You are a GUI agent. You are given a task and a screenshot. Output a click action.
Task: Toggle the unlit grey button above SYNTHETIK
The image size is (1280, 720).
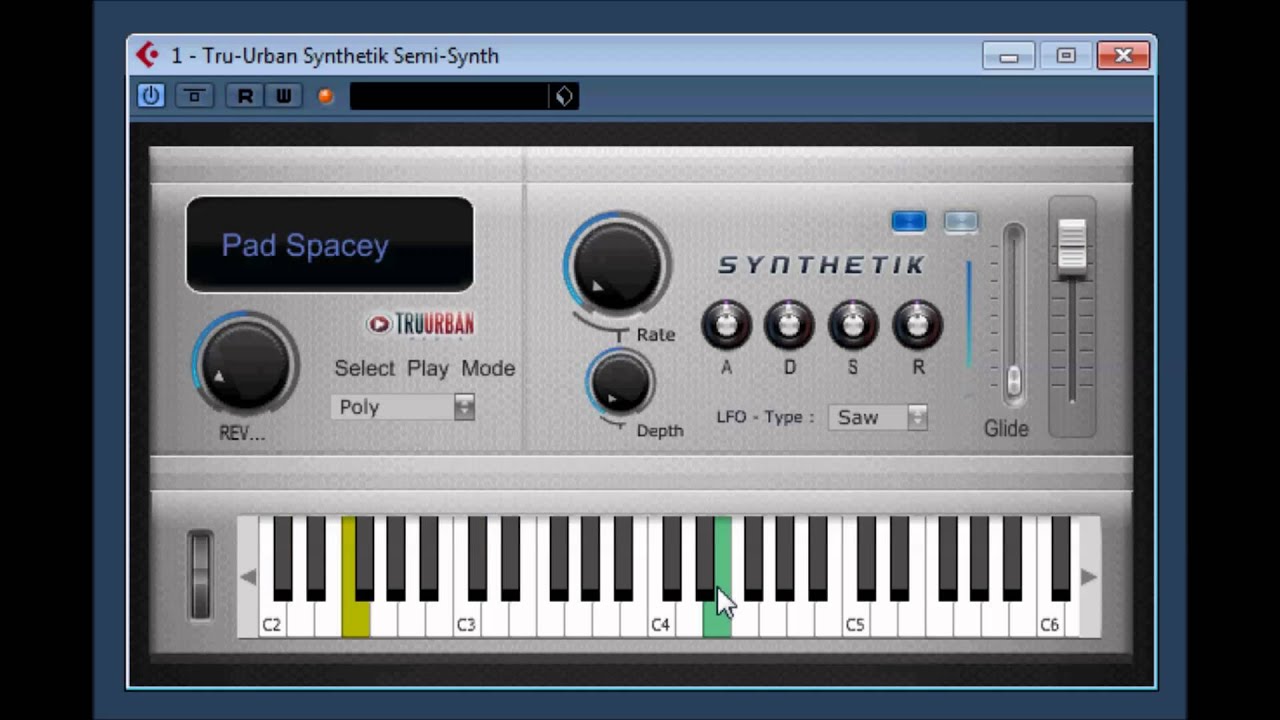click(x=961, y=221)
